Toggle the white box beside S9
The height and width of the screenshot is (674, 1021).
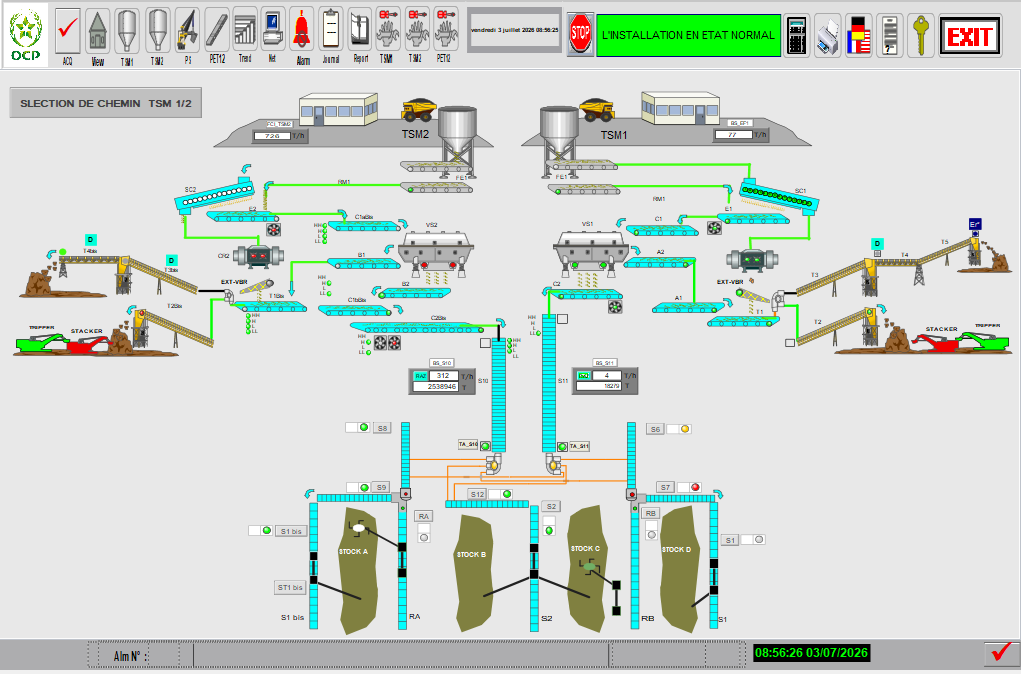(x=352, y=487)
